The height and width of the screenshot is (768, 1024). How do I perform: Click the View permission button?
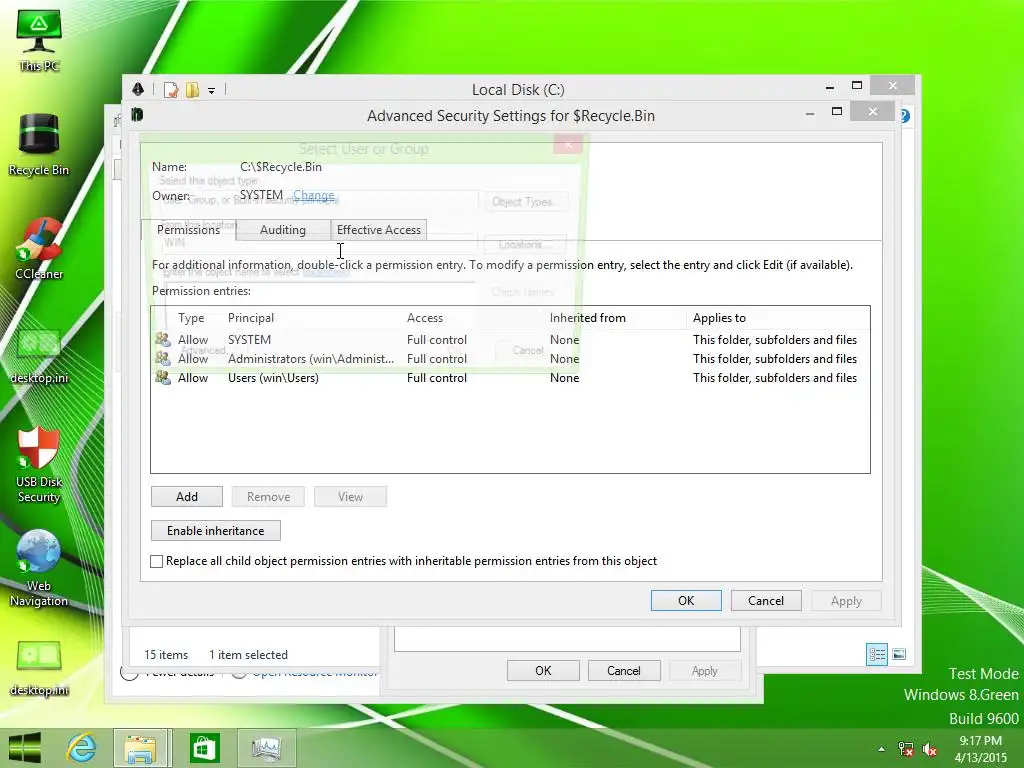(350, 497)
